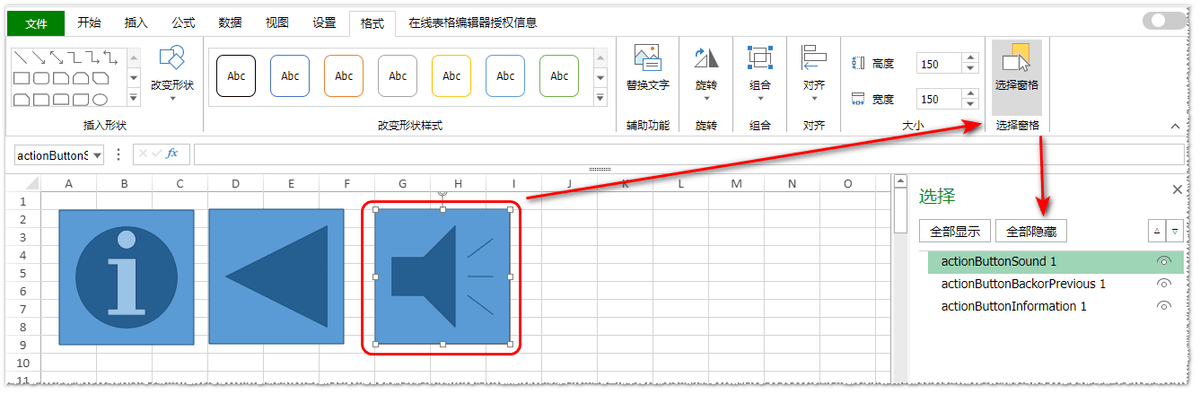The width and height of the screenshot is (1200, 395).
Task: Switch to the 数据 tab
Action: click(230, 23)
